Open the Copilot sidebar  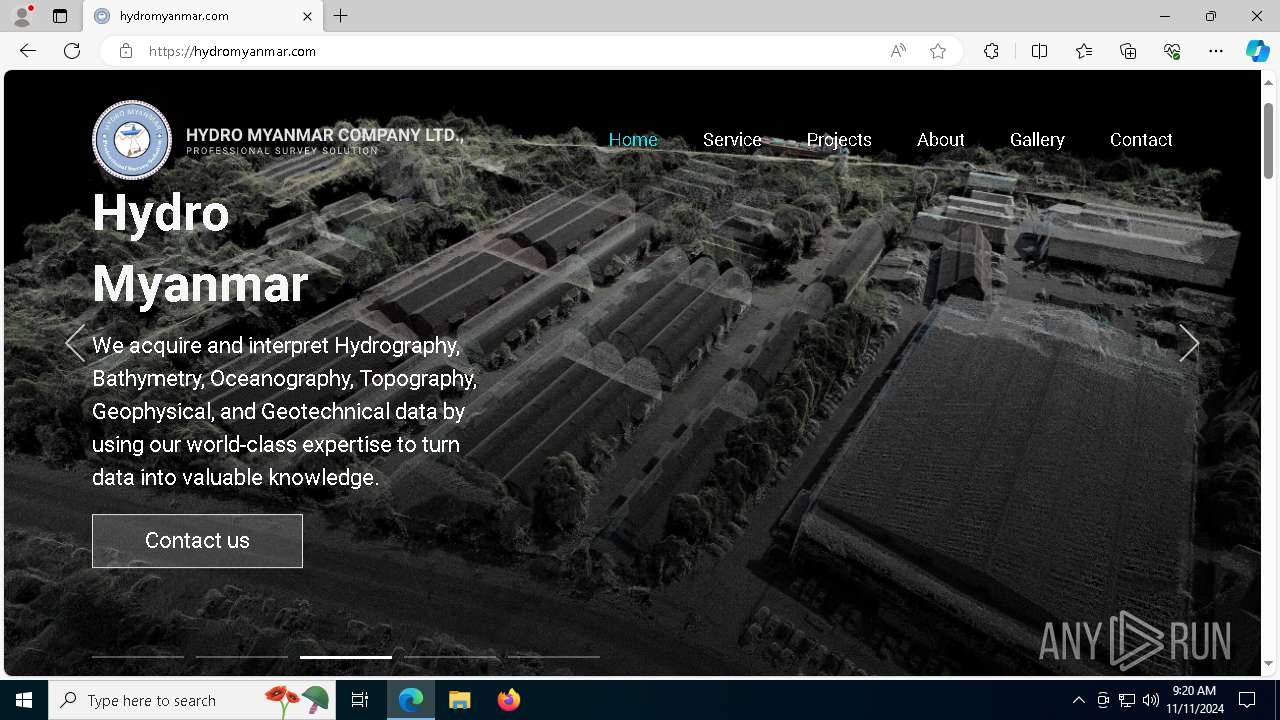tap(1257, 51)
